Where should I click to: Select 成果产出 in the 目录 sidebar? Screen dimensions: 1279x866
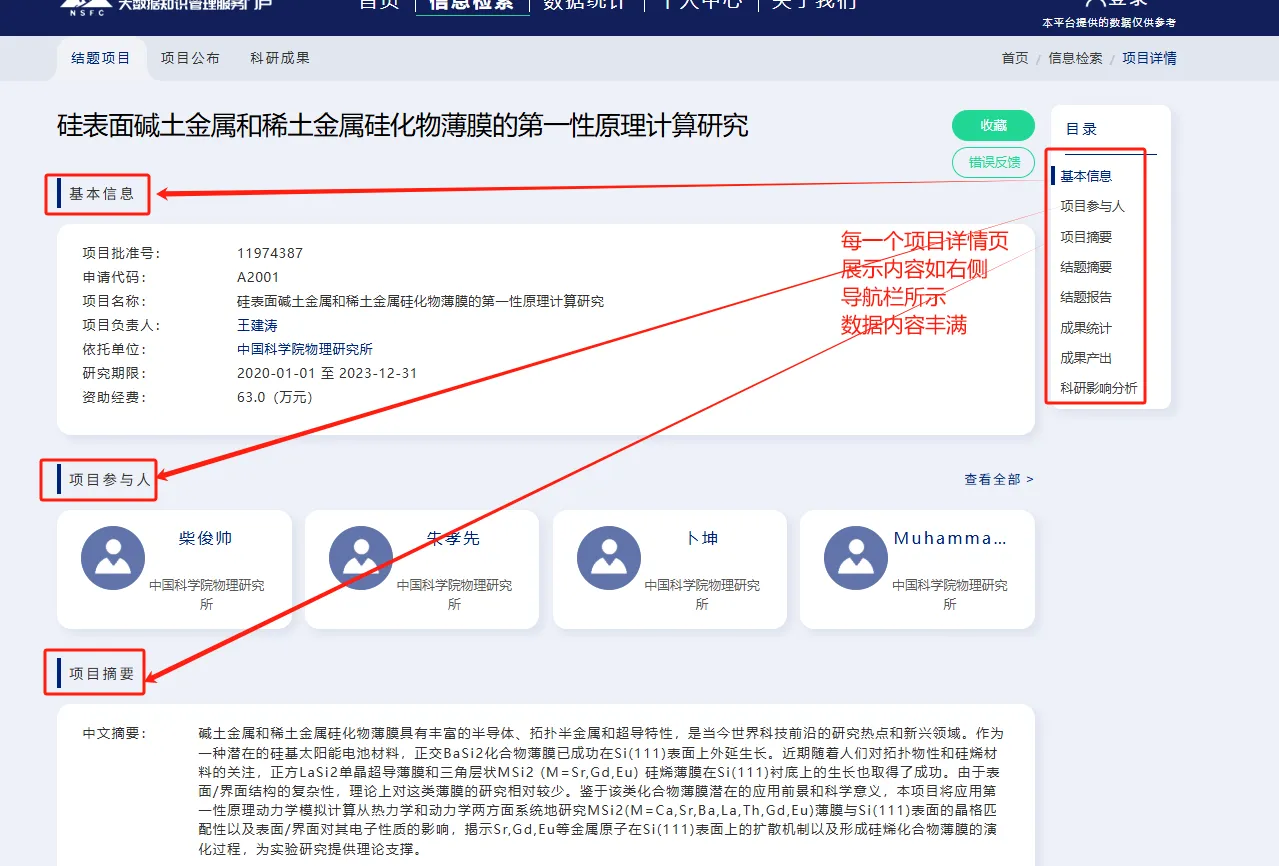1086,358
